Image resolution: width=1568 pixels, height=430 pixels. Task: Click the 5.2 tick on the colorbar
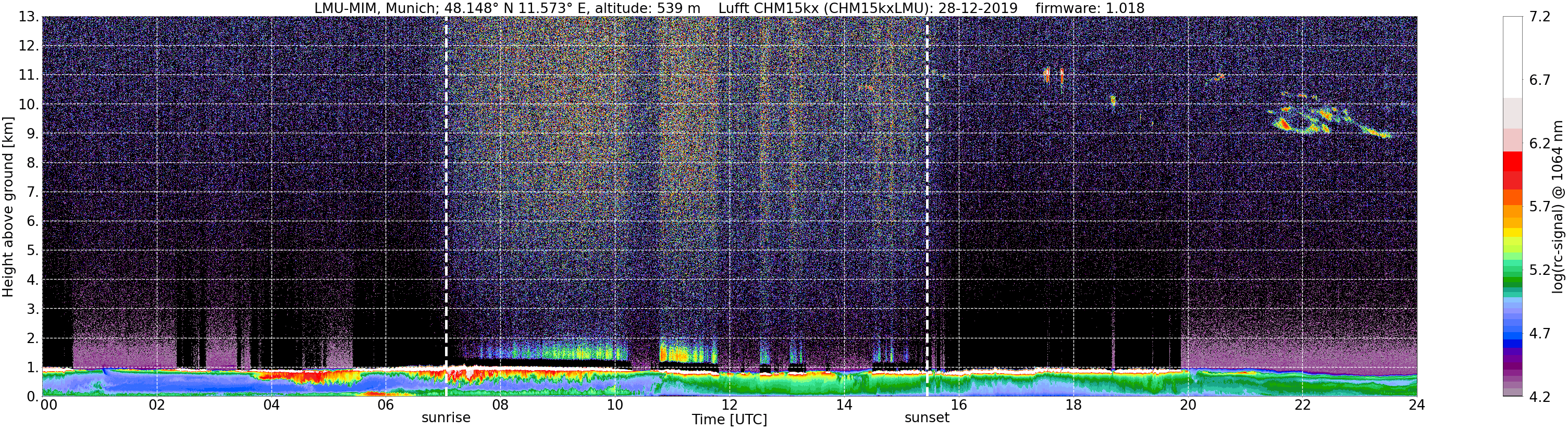coord(1540,270)
